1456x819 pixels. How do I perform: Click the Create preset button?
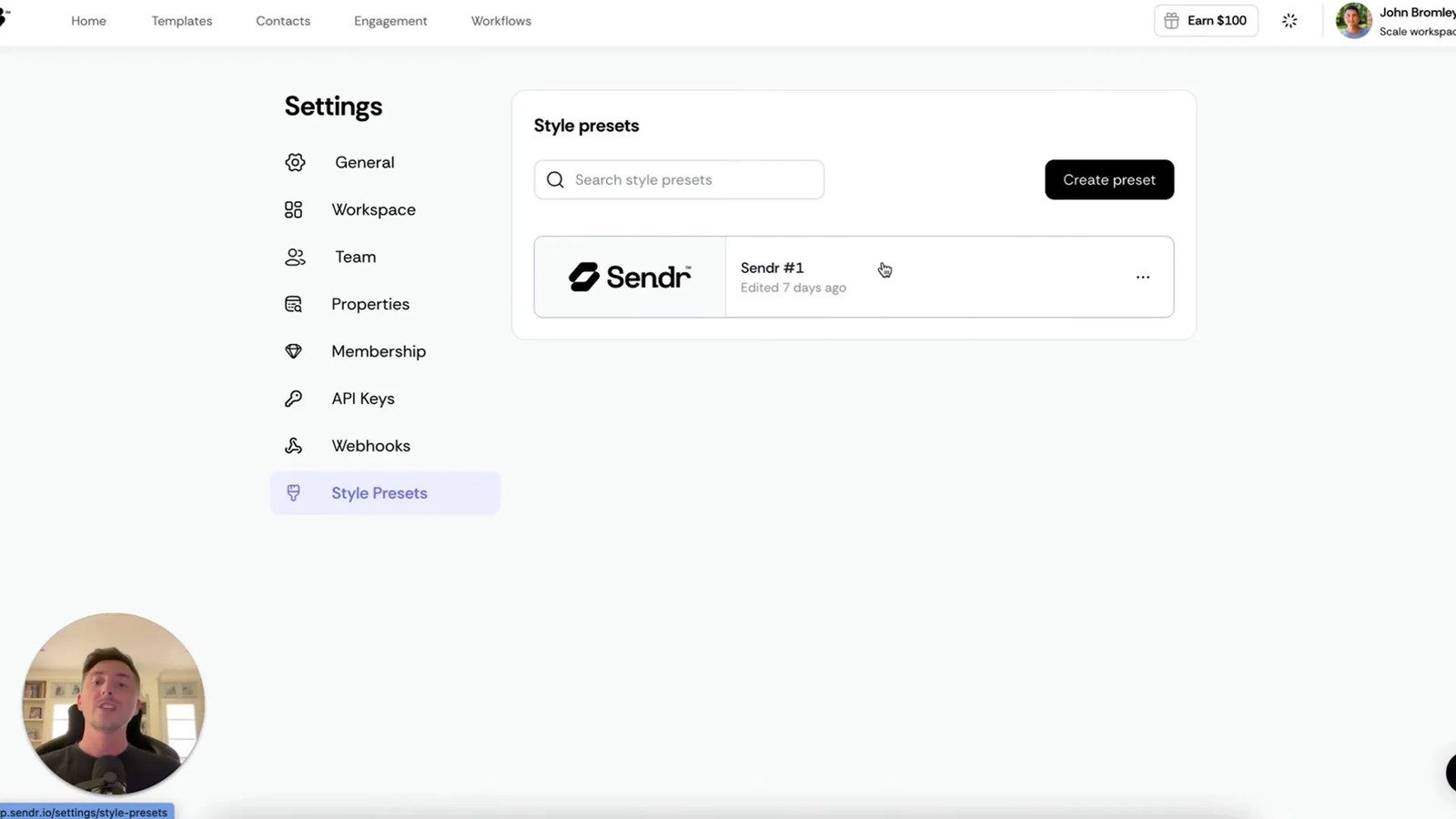point(1108,179)
